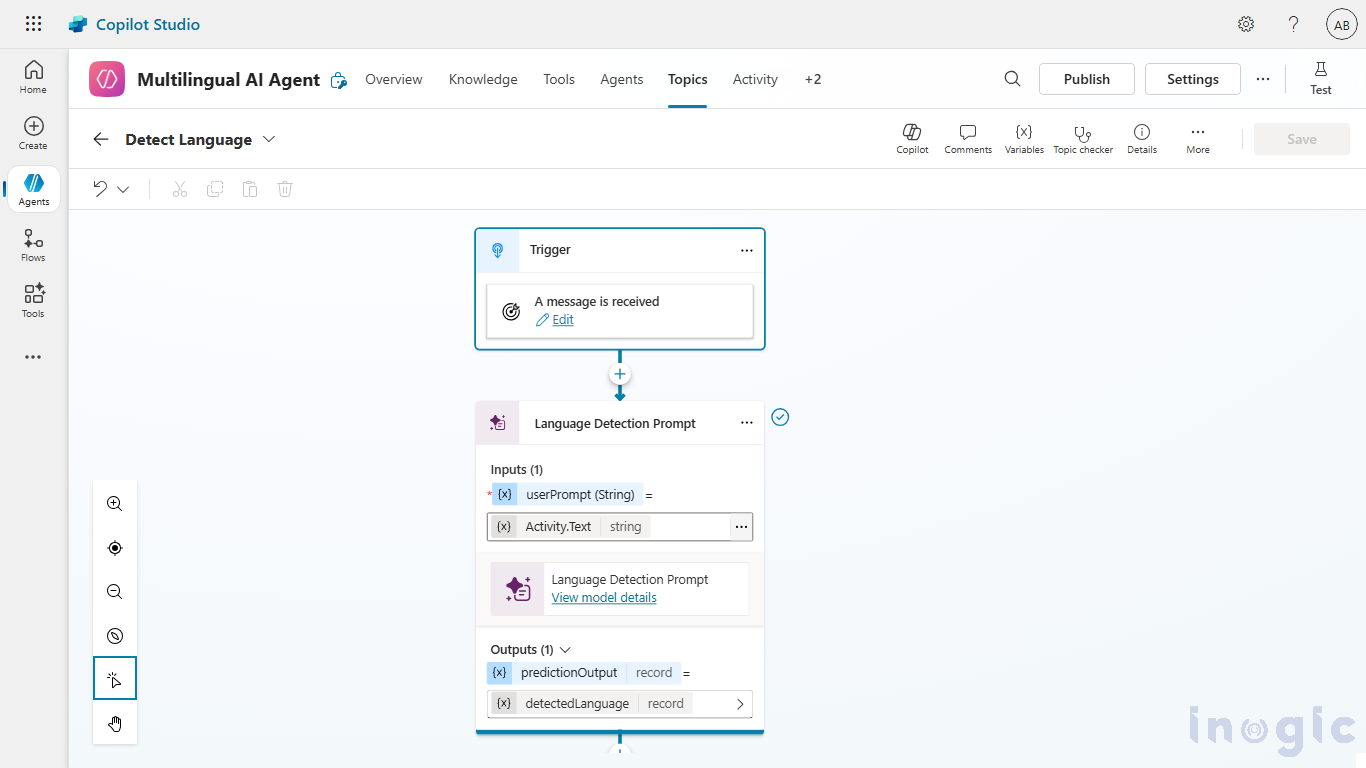Viewport: 1366px width, 768px height.
Task: Toggle the selection pointer tool
Action: pos(115,679)
